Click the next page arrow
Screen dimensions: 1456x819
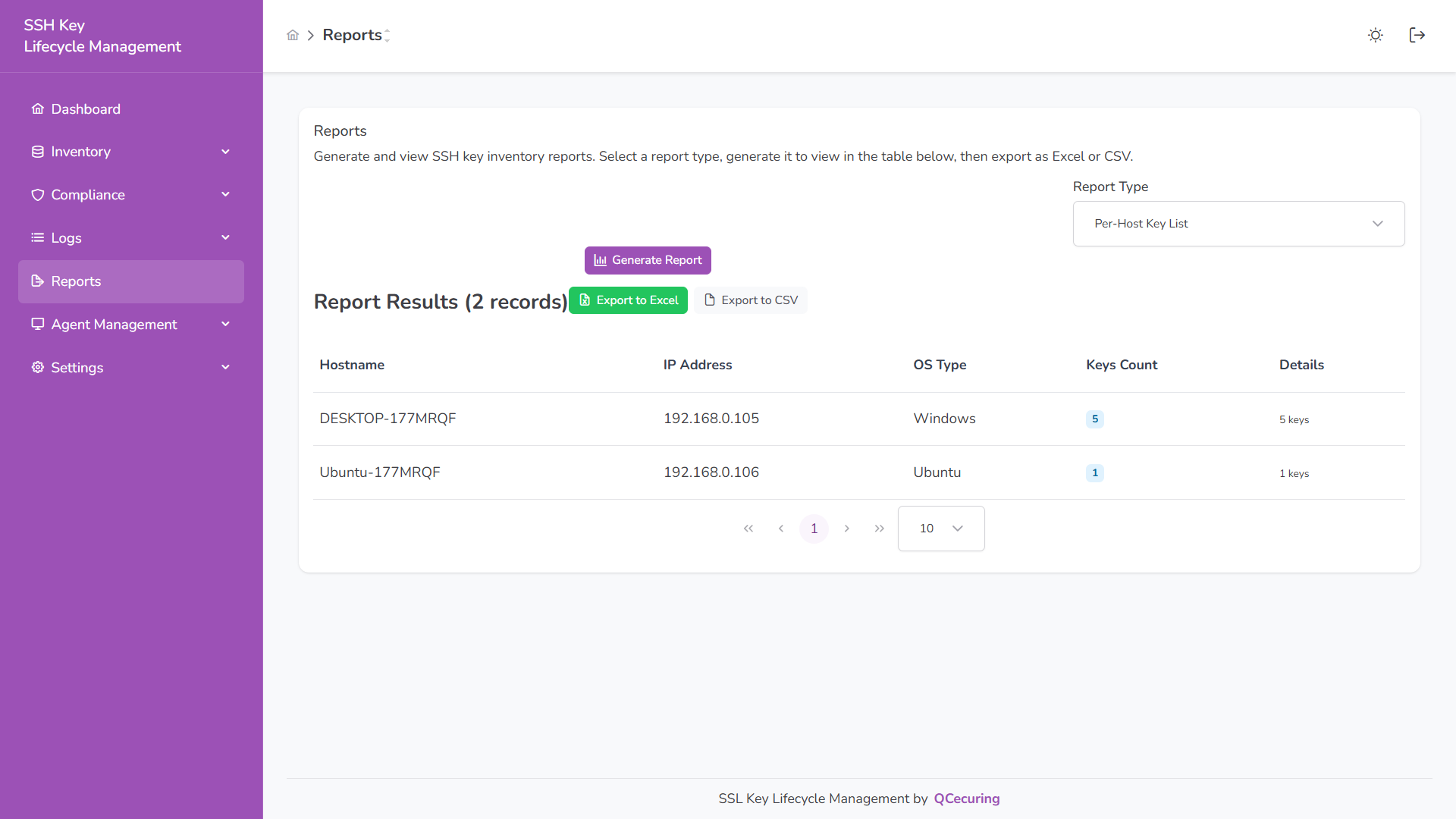pos(846,528)
